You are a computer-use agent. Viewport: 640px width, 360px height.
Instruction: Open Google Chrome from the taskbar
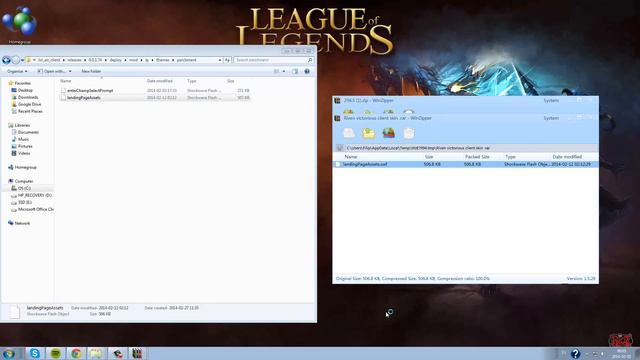click(76, 353)
